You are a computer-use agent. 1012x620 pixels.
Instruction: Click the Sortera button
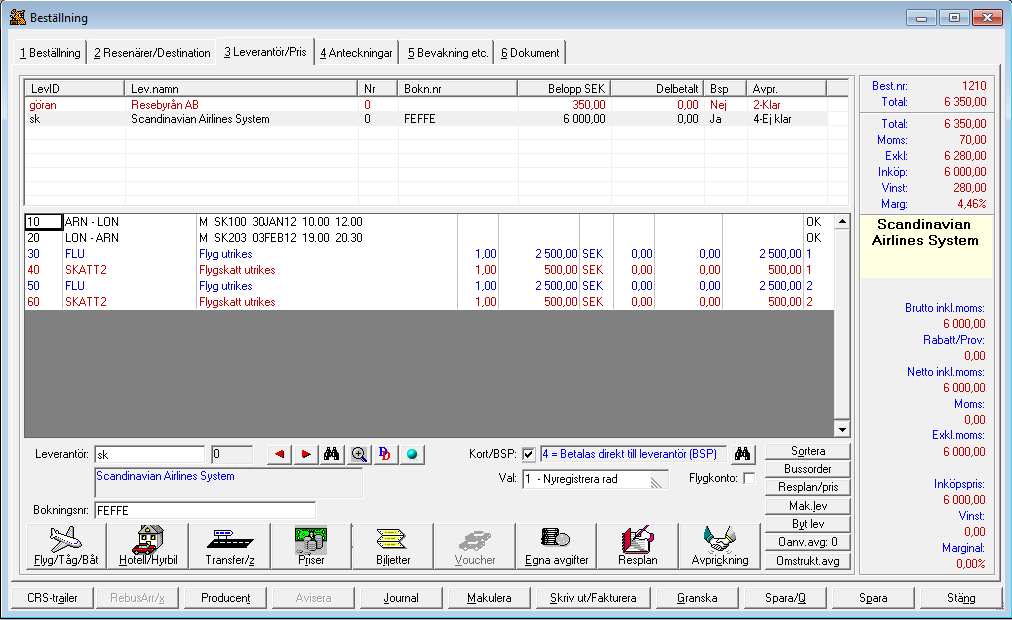(x=807, y=451)
